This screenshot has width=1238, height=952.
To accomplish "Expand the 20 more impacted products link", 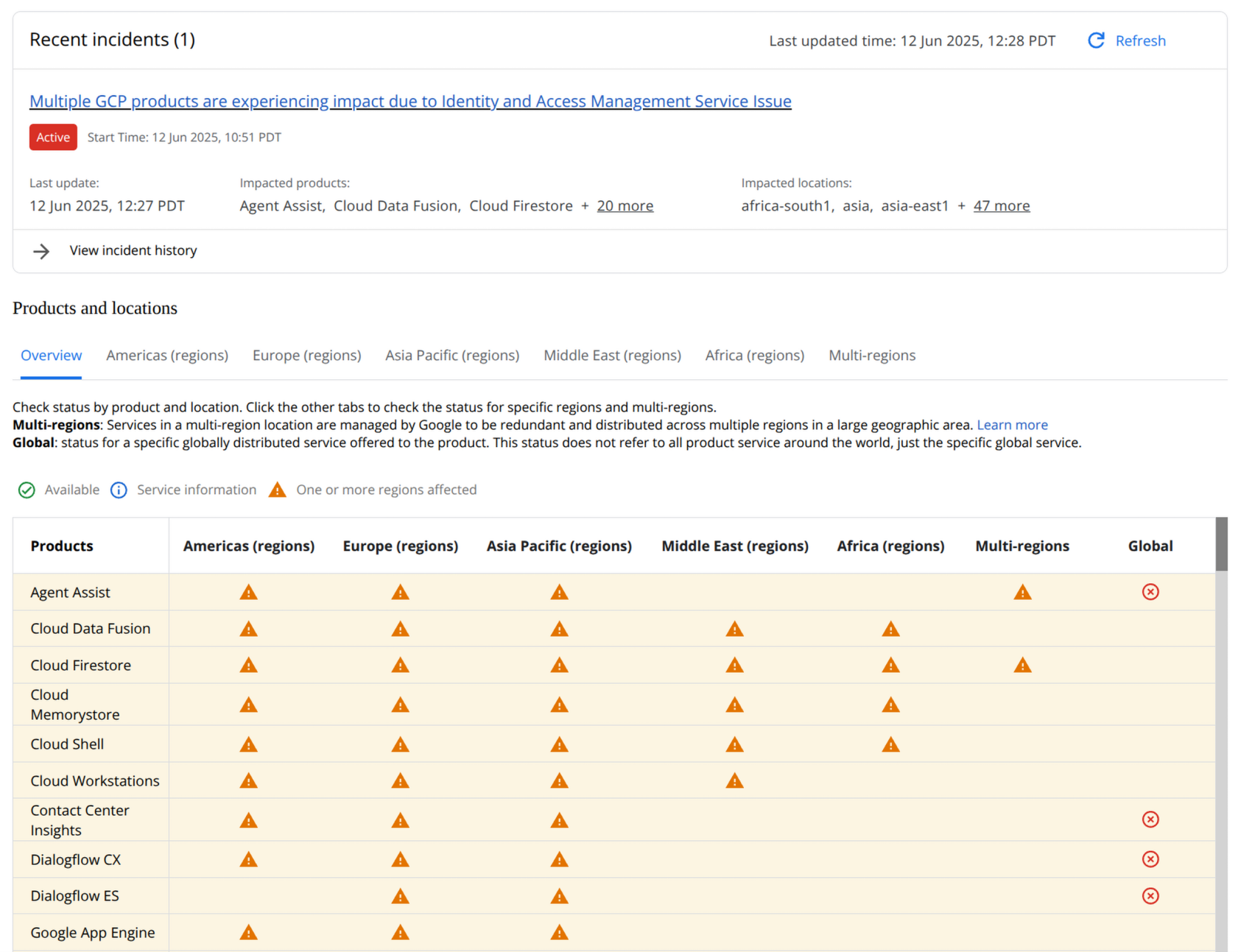I will (x=625, y=206).
